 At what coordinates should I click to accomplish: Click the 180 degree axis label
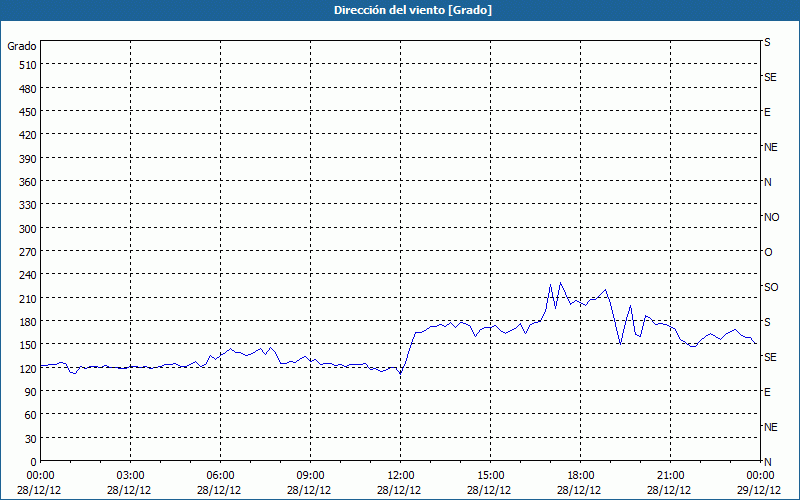(29, 322)
